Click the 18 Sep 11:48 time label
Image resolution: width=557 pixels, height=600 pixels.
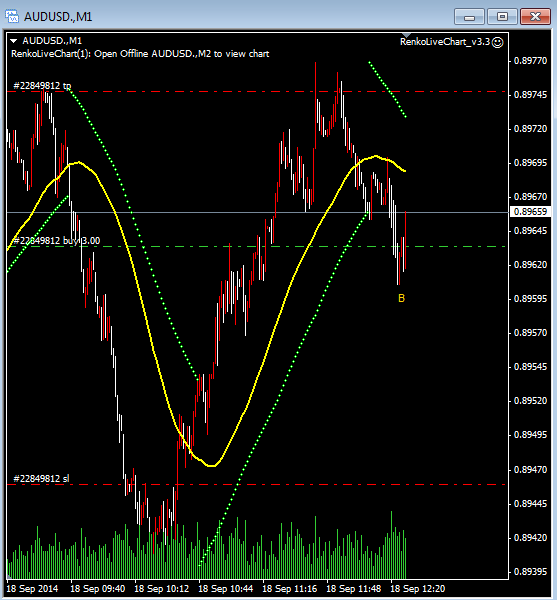(353, 589)
